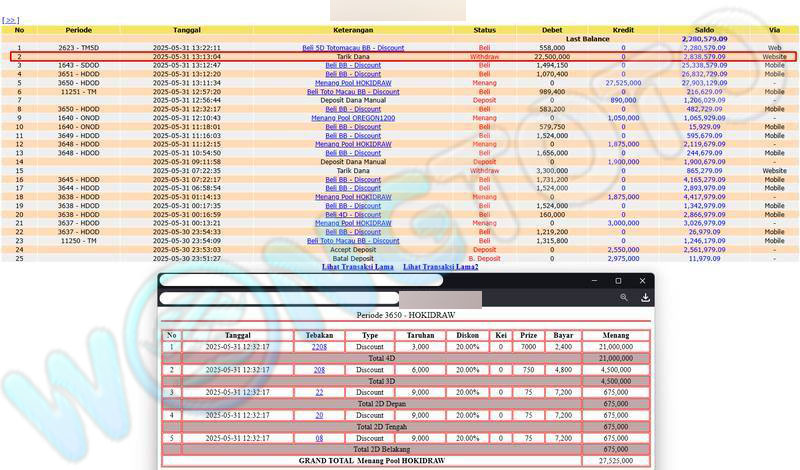Click the zoom magnifier icon in popup toolbar
This screenshot has width=800, height=470.
point(624,298)
